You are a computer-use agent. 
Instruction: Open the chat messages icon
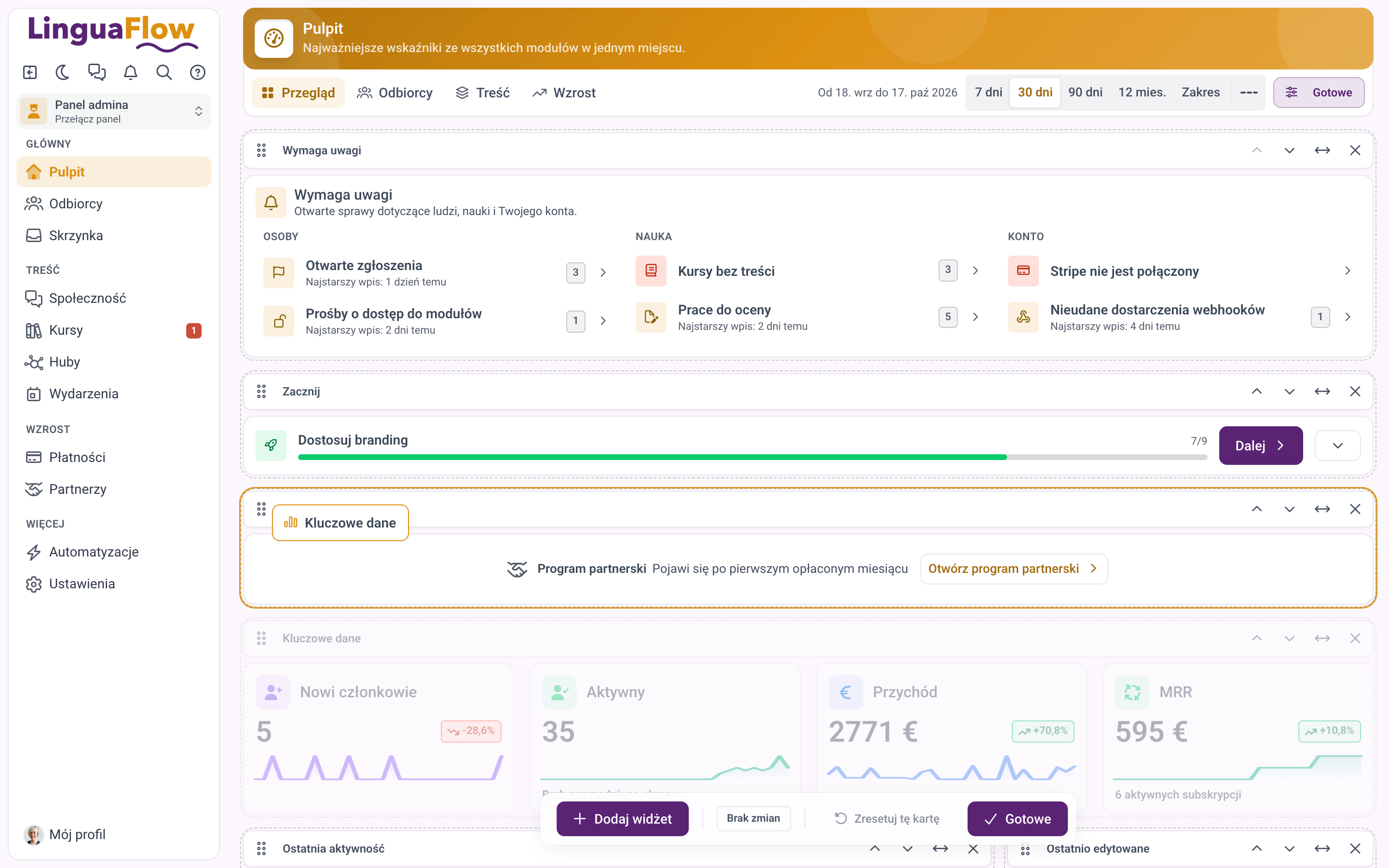[96, 72]
